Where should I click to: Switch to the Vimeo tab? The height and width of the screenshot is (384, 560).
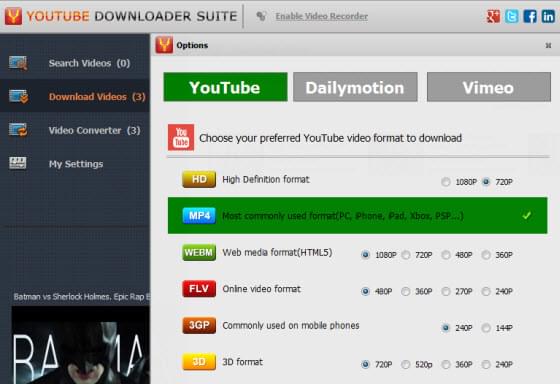point(489,87)
